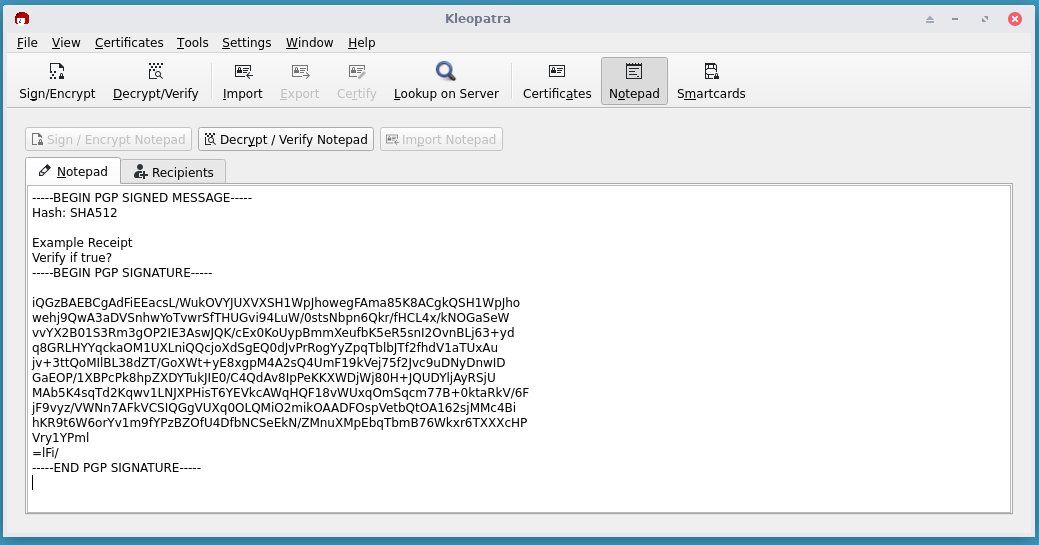
Task: Click the keep-above arrow in title bar
Action: point(930,19)
